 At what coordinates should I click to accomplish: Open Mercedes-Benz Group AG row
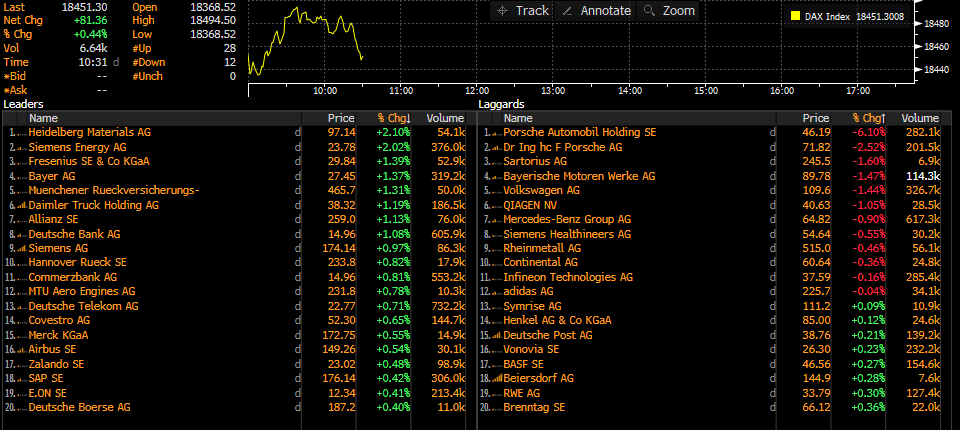tap(567, 219)
